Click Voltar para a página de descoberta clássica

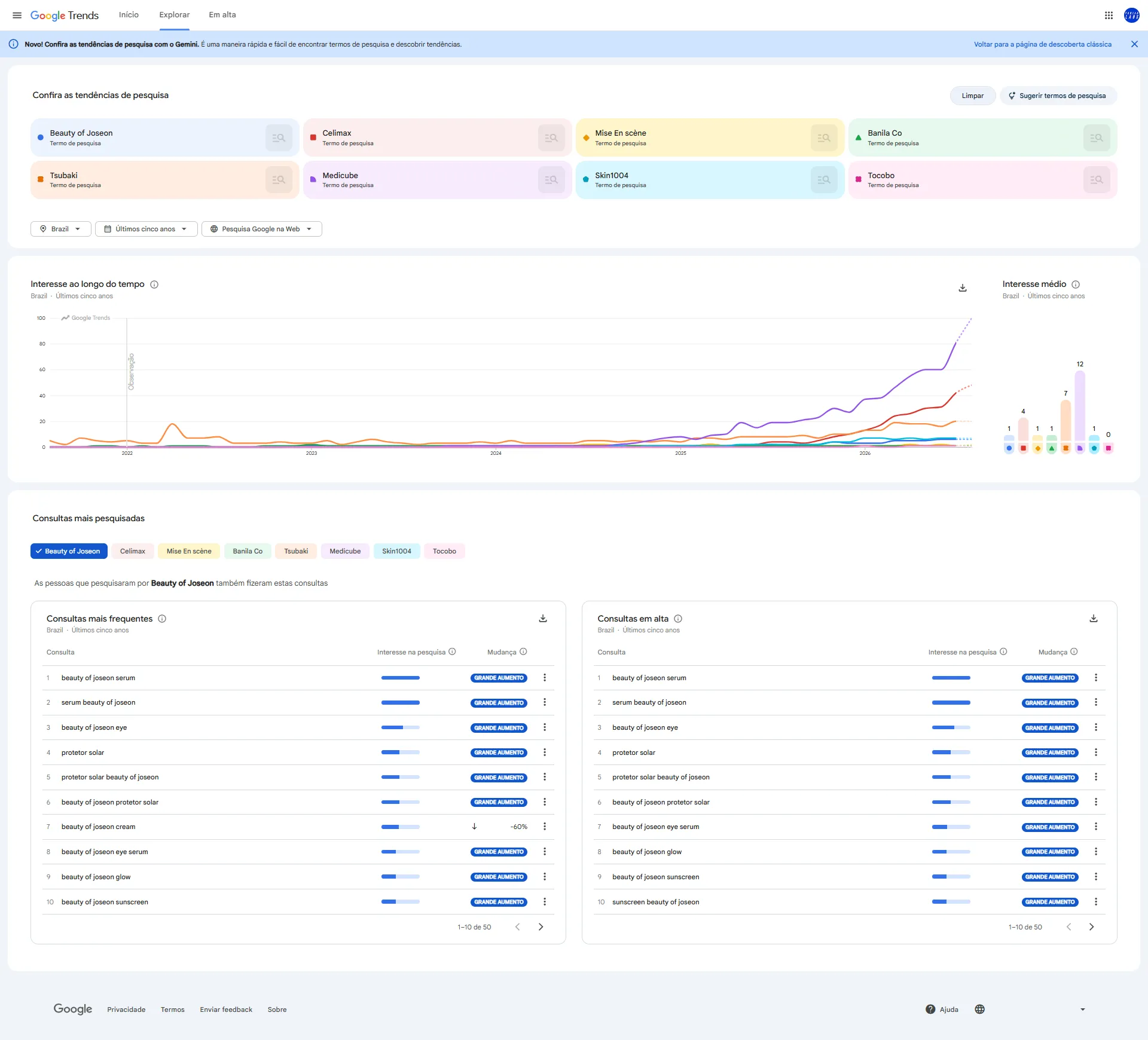tap(1043, 44)
